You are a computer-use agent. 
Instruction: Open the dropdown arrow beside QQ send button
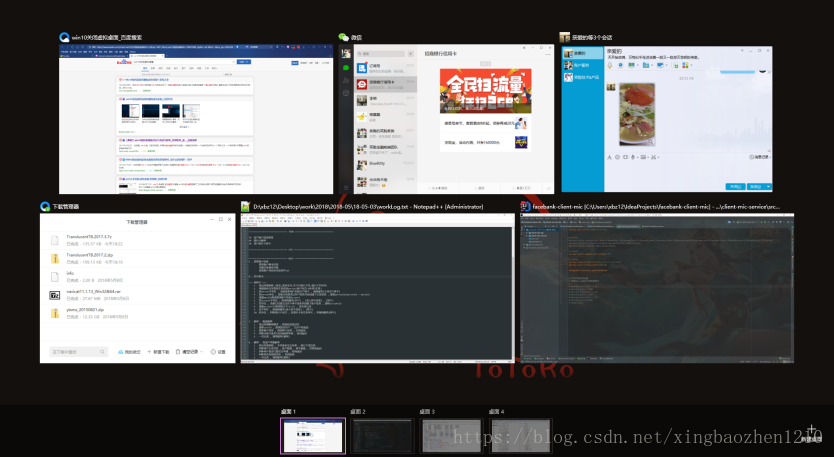[x=769, y=187]
